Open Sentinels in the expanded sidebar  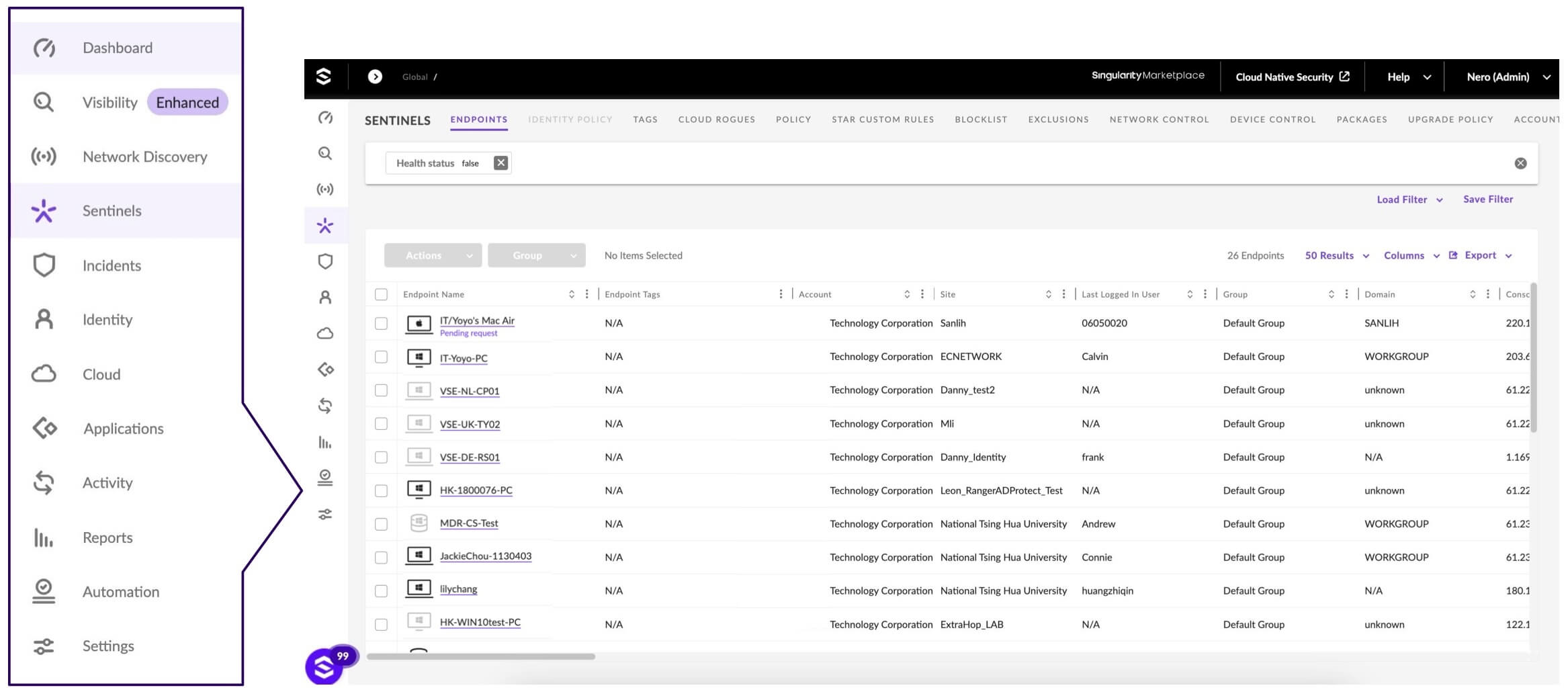[126, 211]
